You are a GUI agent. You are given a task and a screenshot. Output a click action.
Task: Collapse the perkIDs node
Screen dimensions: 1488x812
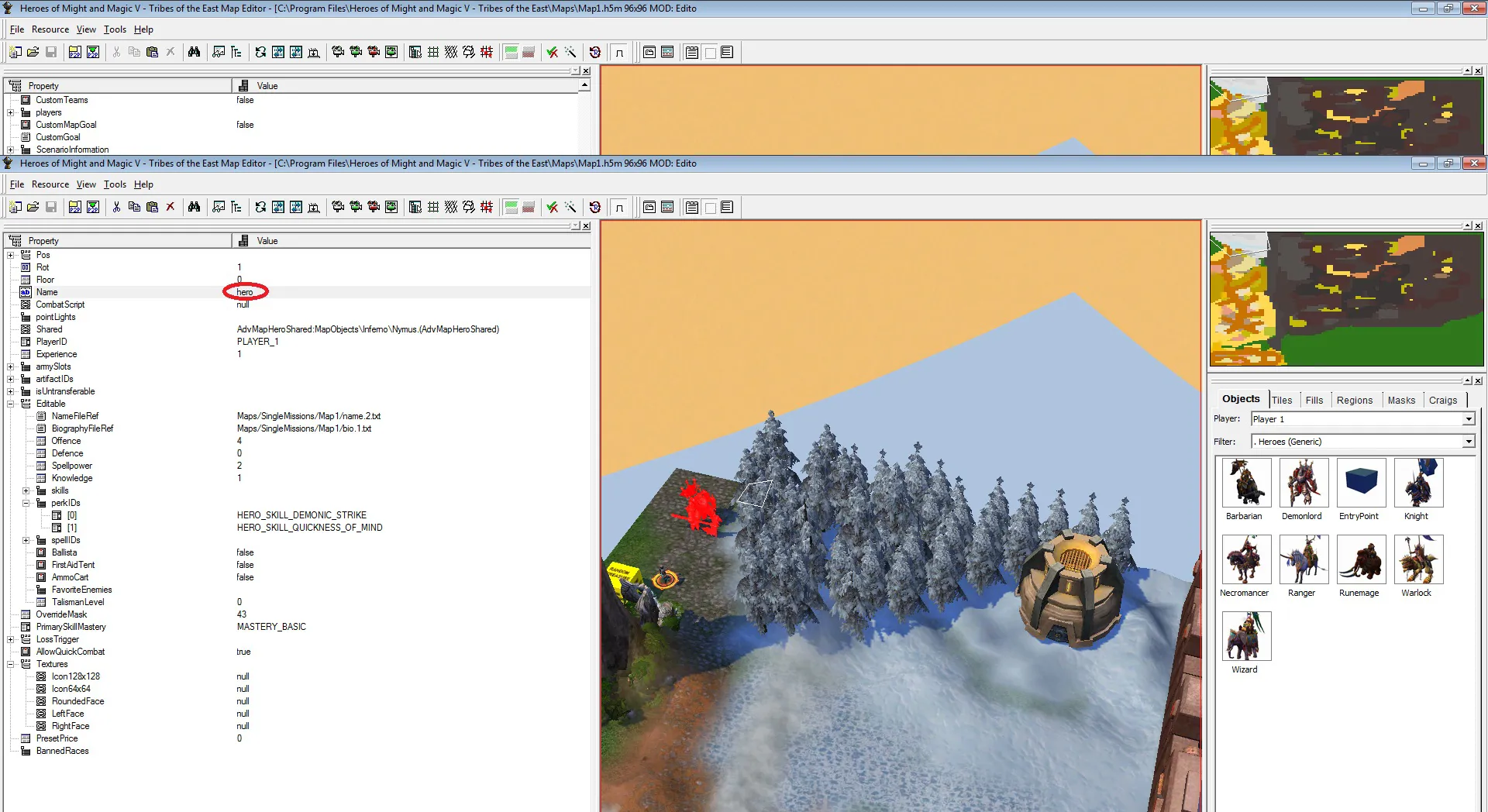click(26, 503)
